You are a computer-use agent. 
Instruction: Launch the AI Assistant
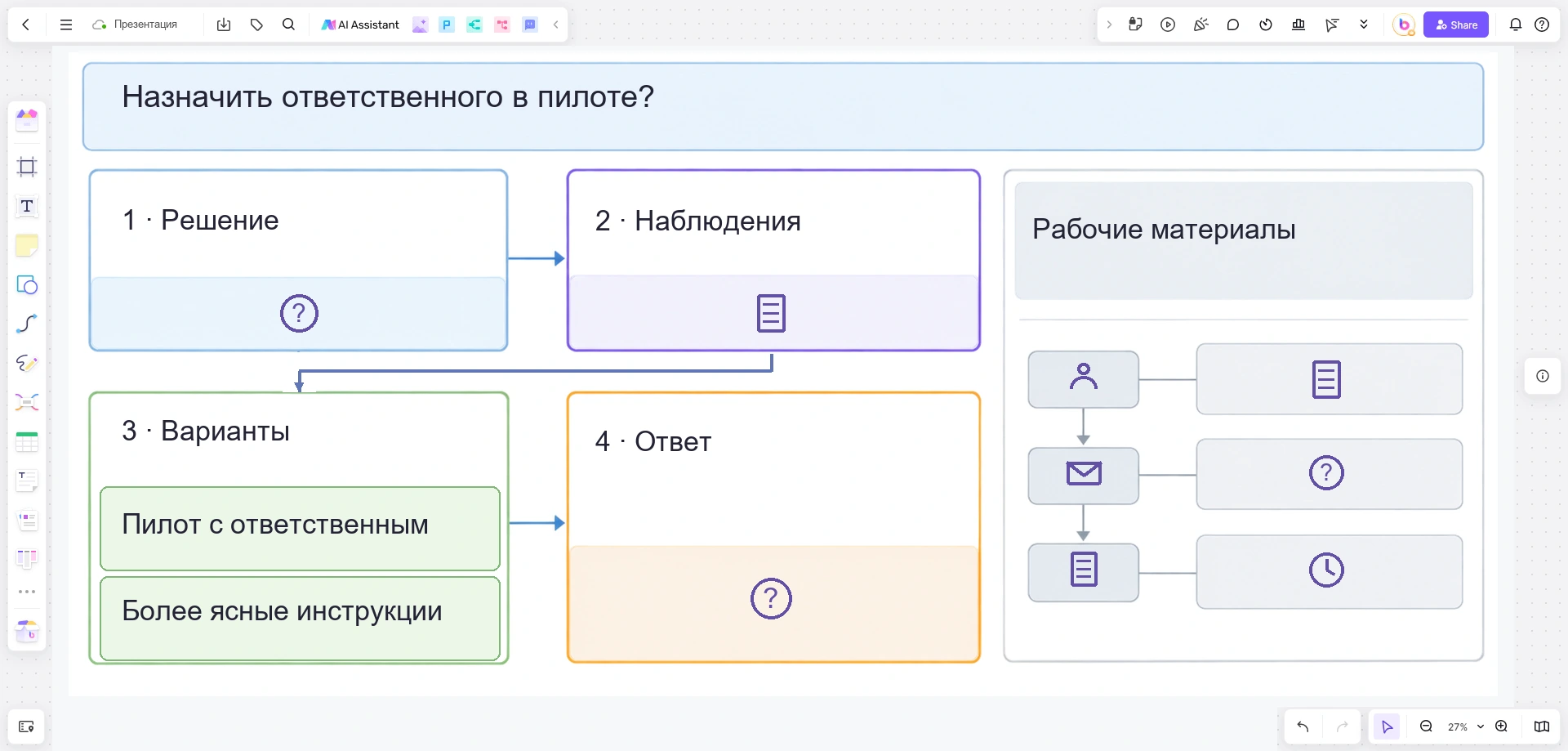[360, 25]
